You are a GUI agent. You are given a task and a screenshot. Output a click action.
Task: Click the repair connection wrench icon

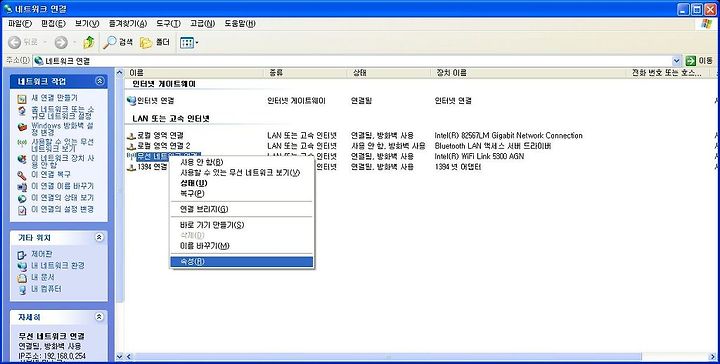click(x=22, y=175)
